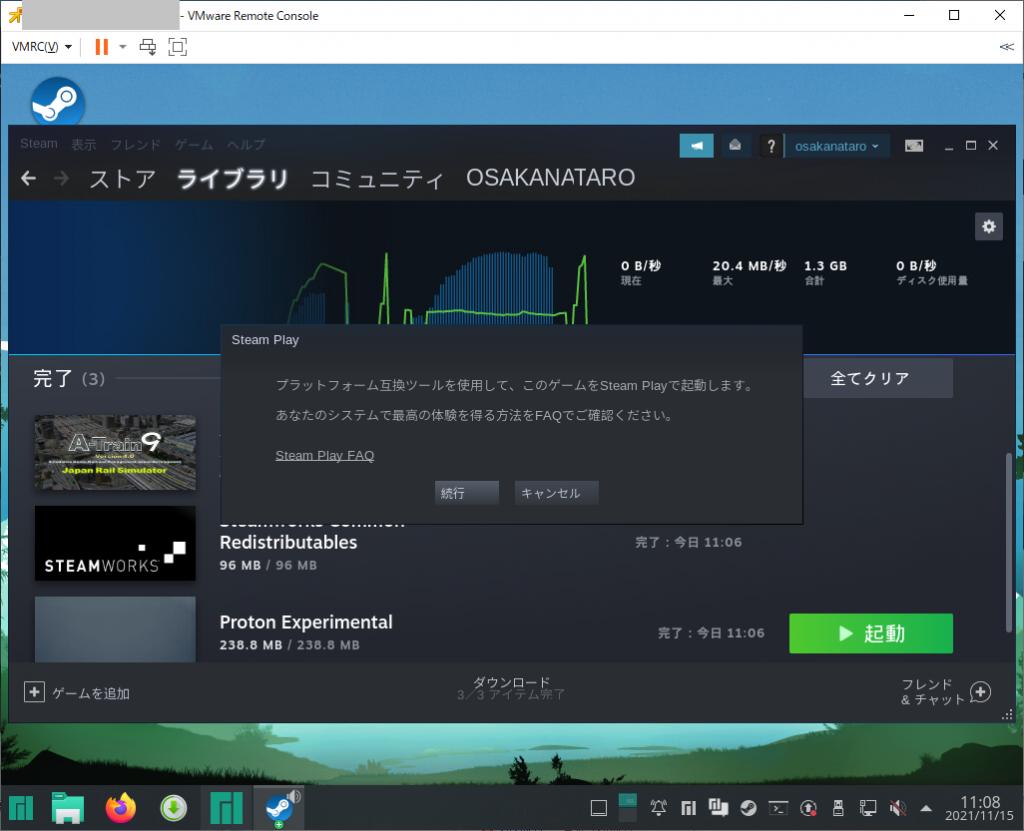Screen dimensions: 1024x831
Task: Open the ヘルプ menu
Action: [x=246, y=144]
